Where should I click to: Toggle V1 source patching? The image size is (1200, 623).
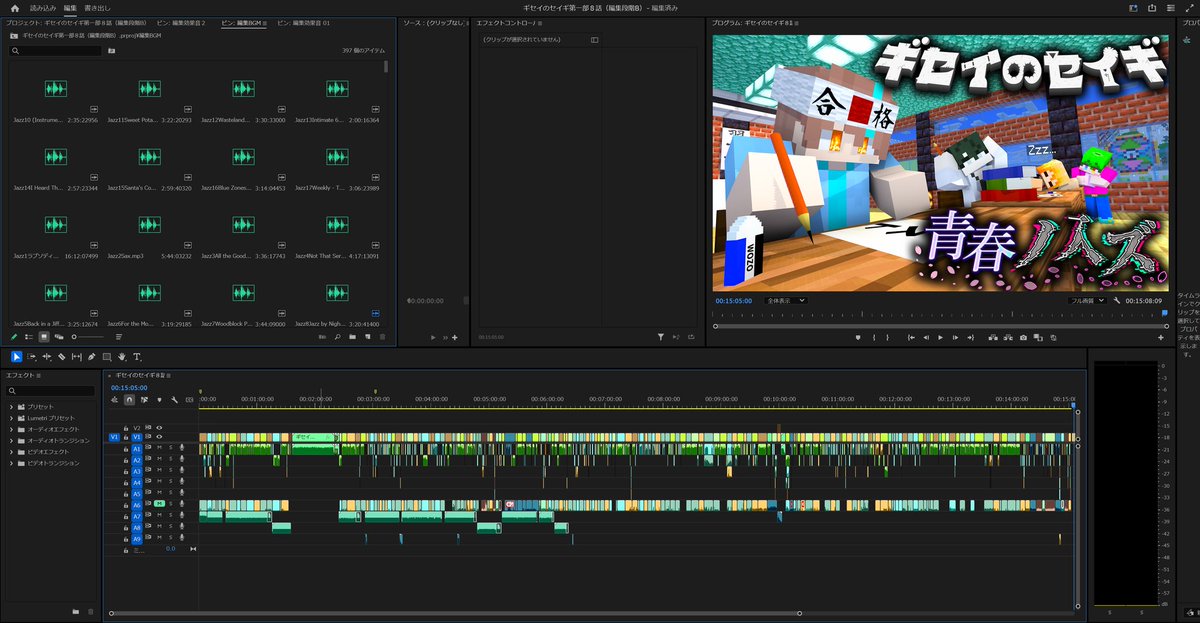click(x=114, y=437)
